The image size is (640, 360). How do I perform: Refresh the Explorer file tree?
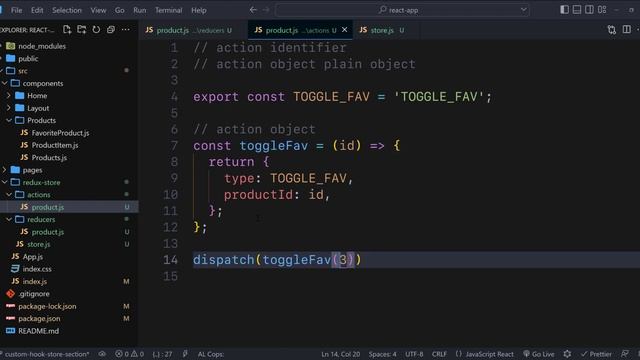(x=96, y=29)
